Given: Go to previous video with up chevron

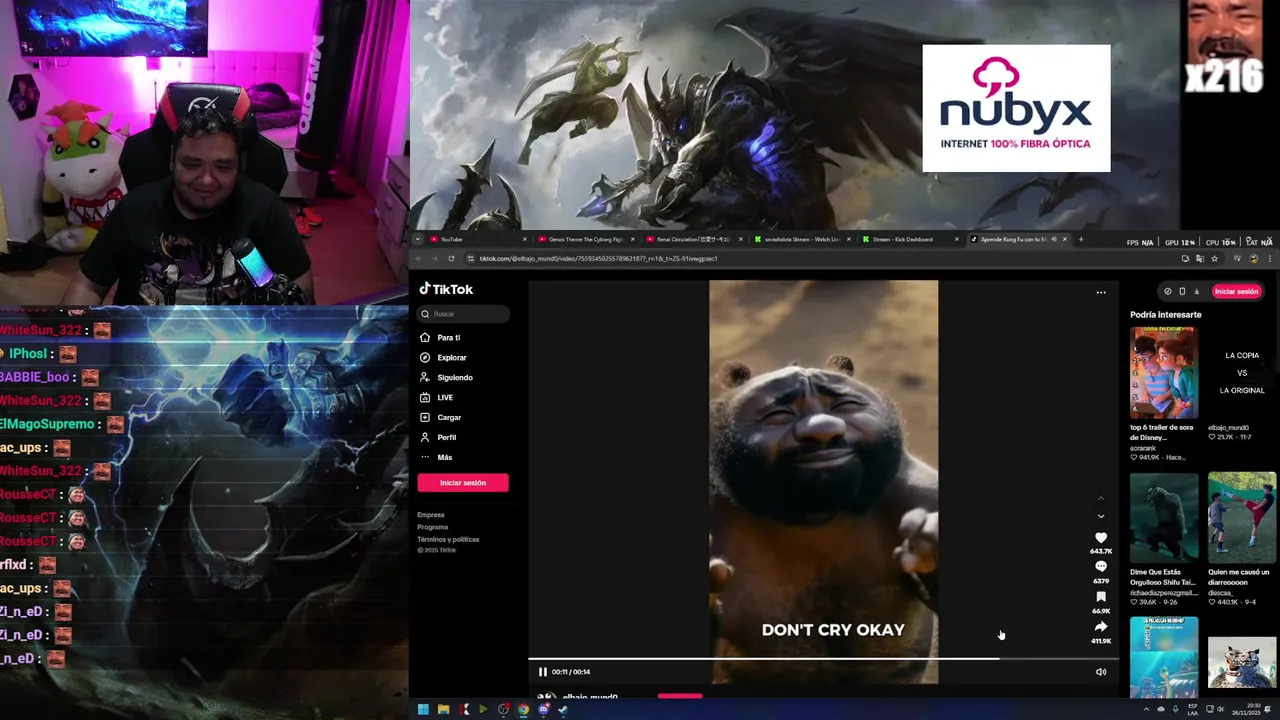Looking at the screenshot, I should click(x=1101, y=498).
